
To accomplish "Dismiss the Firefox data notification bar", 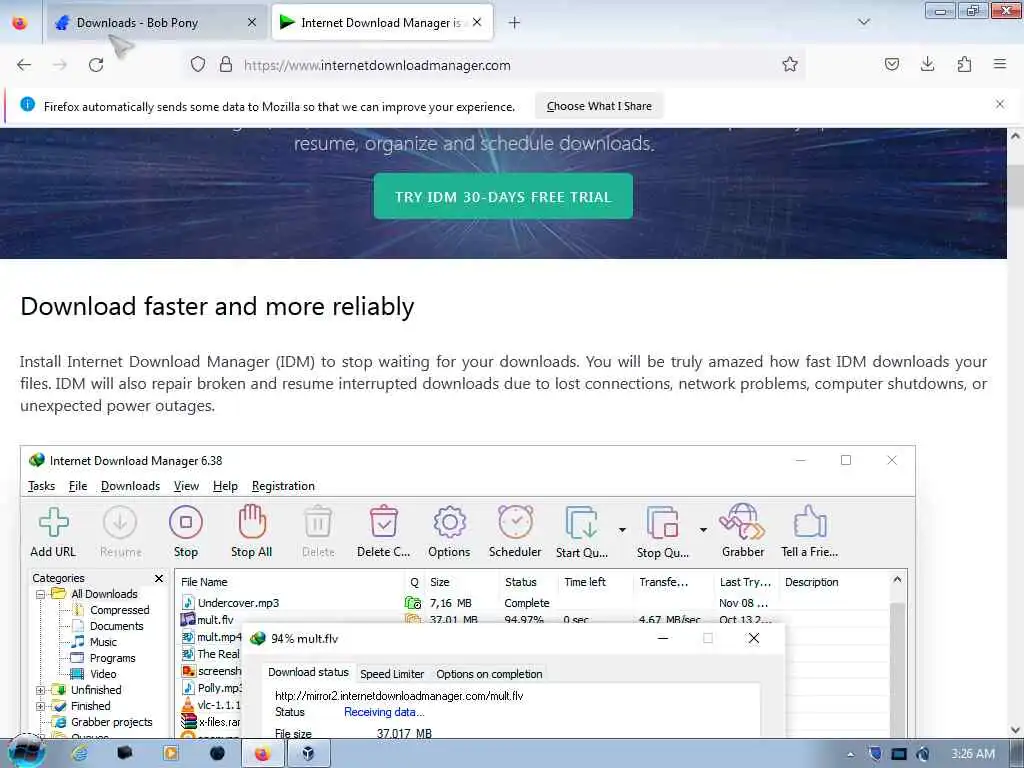I will [x=1000, y=104].
